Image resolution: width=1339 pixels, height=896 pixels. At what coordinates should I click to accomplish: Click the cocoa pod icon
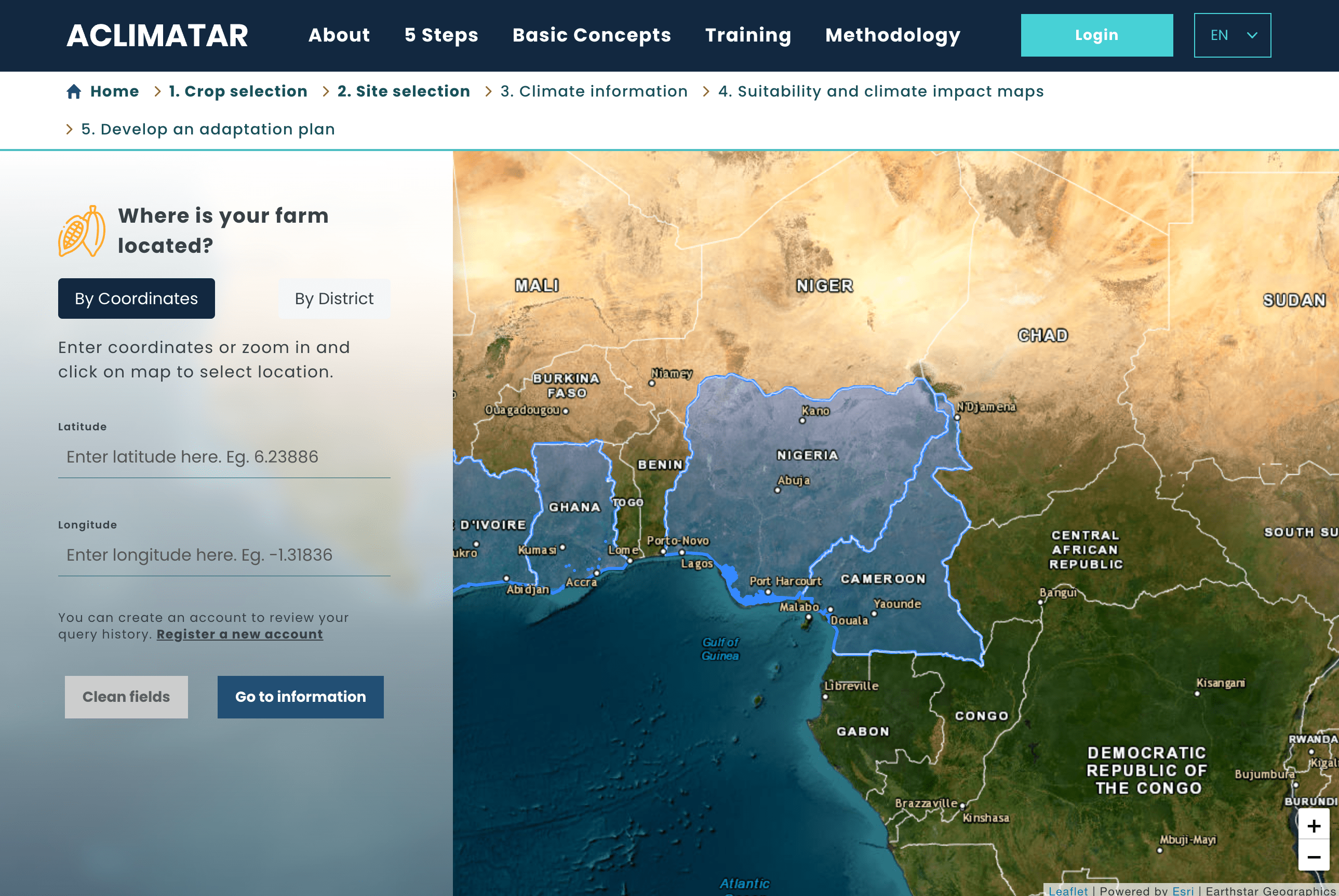click(x=82, y=231)
